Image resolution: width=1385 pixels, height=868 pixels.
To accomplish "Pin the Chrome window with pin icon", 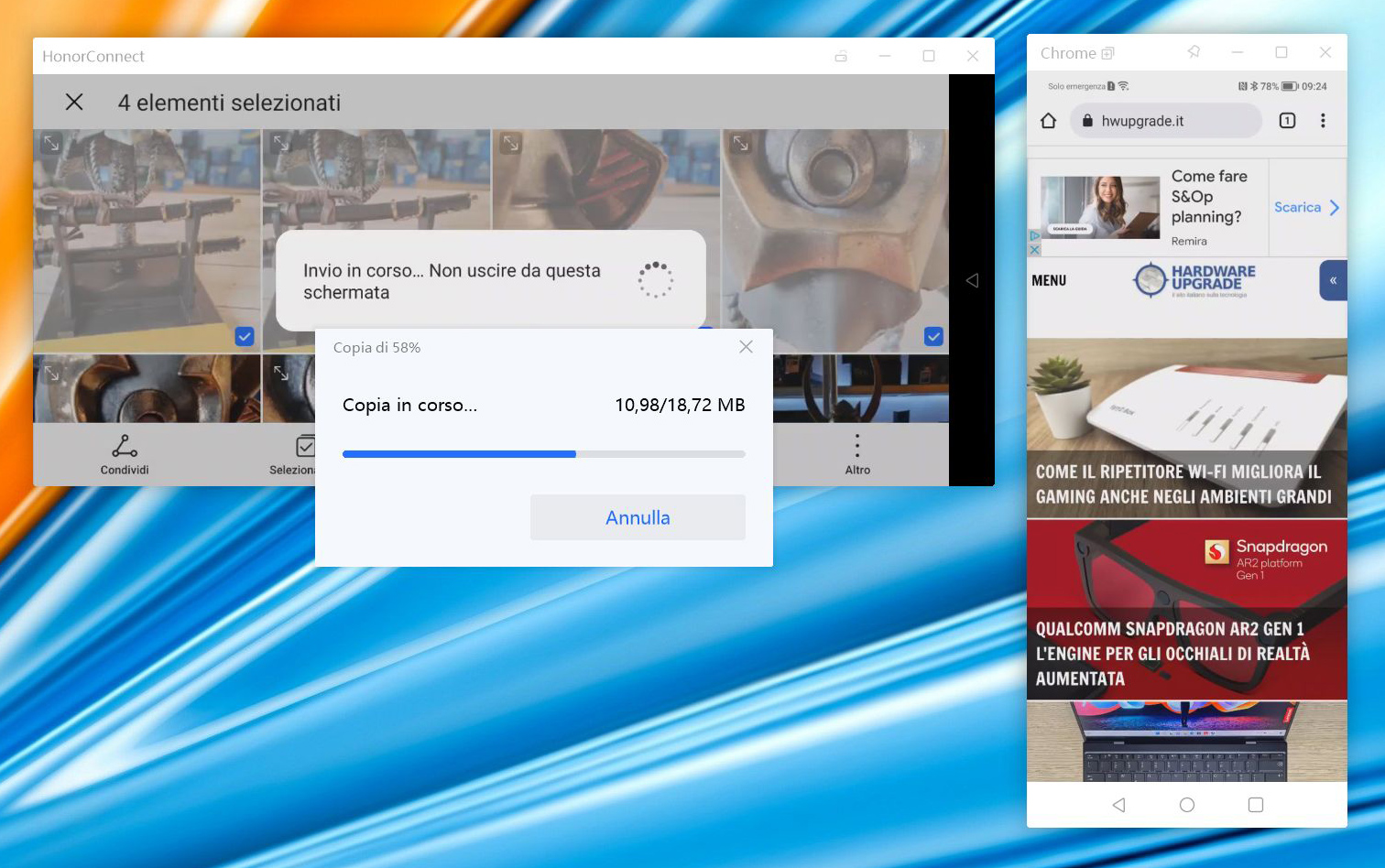I will 1194,52.
